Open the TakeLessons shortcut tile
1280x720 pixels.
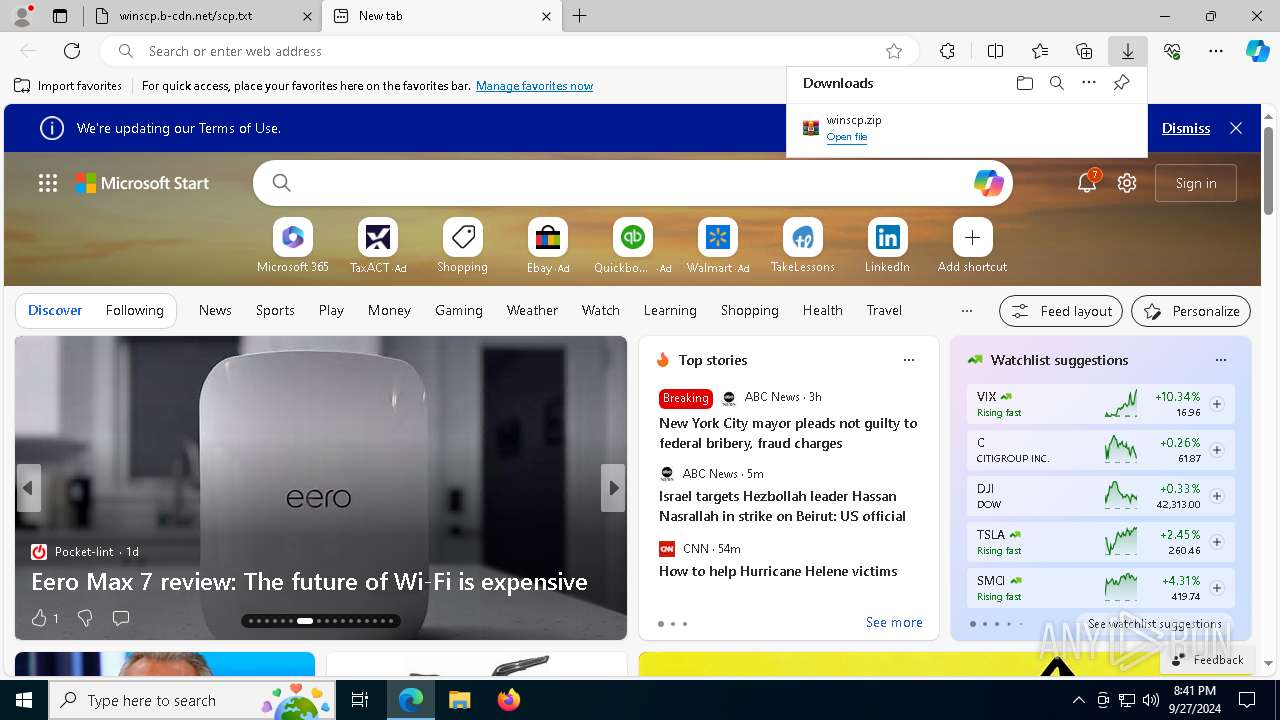[x=803, y=246]
